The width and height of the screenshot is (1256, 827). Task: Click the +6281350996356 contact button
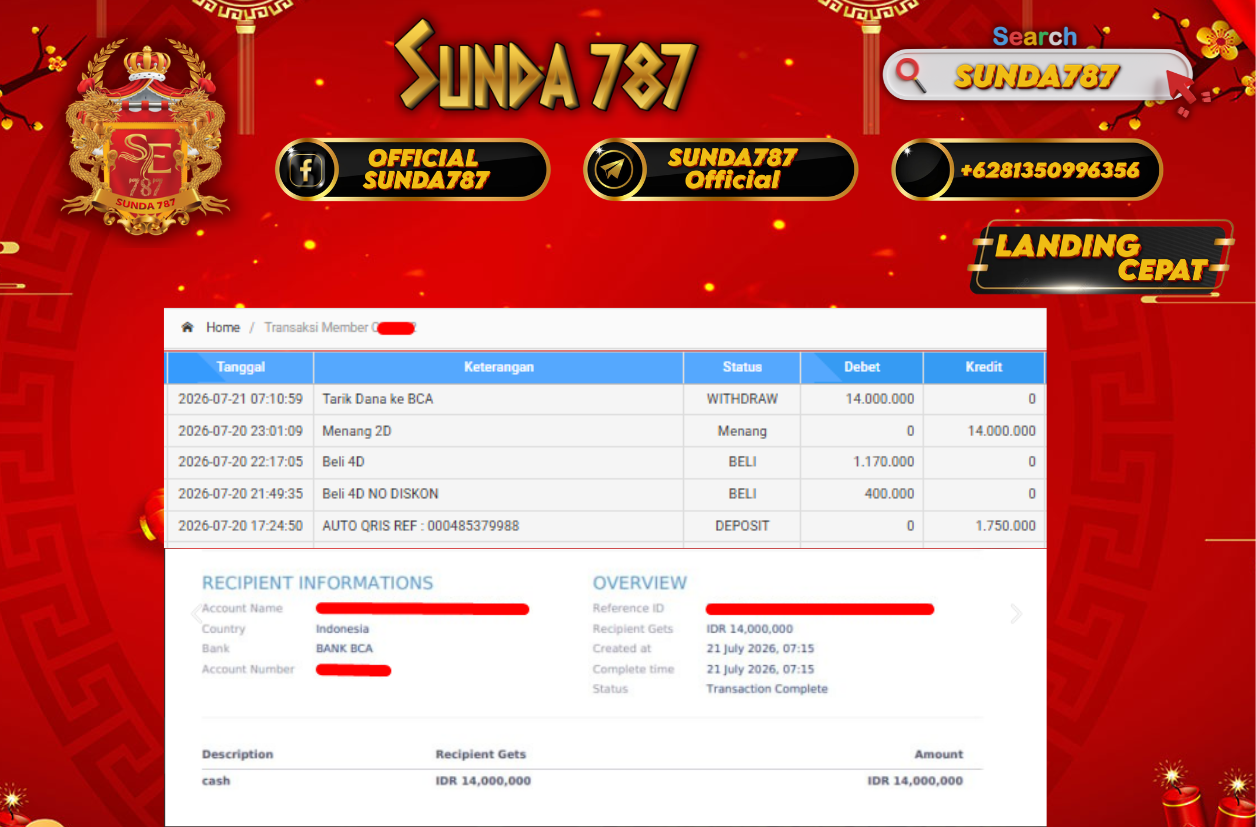click(x=1027, y=170)
